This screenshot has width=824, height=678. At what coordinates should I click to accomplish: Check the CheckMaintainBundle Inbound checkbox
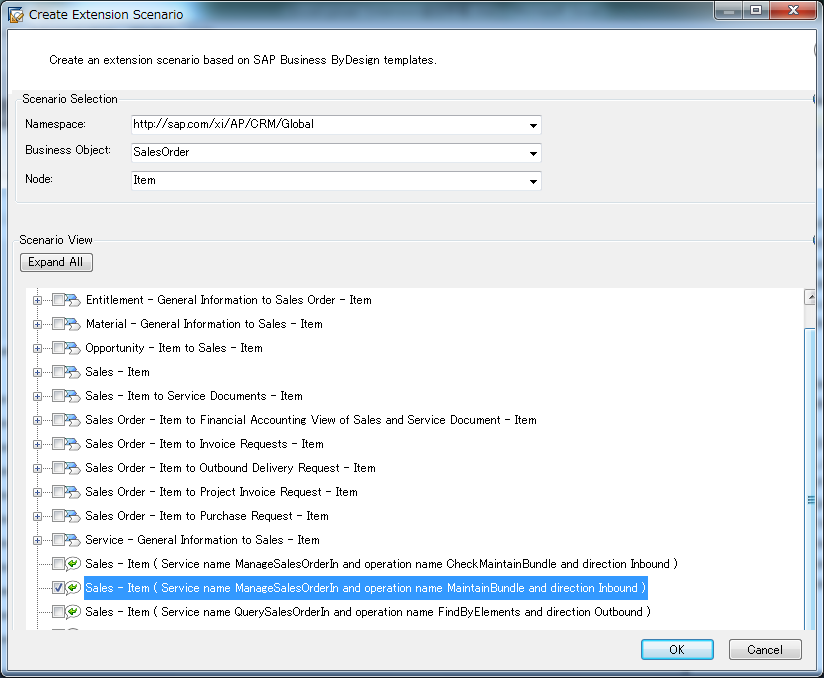click(x=58, y=564)
